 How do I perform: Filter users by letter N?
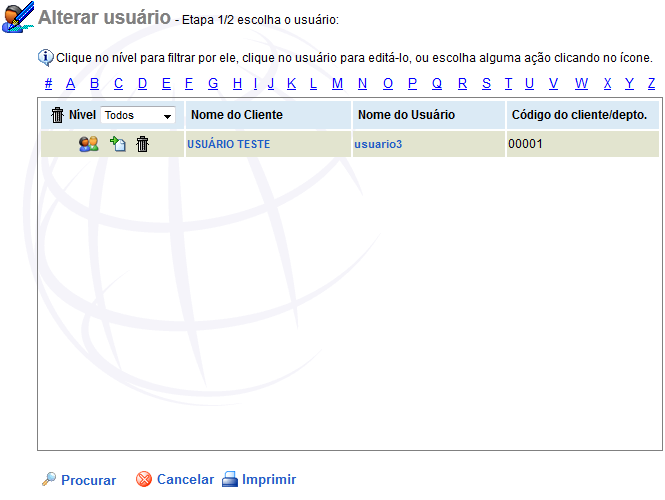click(x=362, y=84)
